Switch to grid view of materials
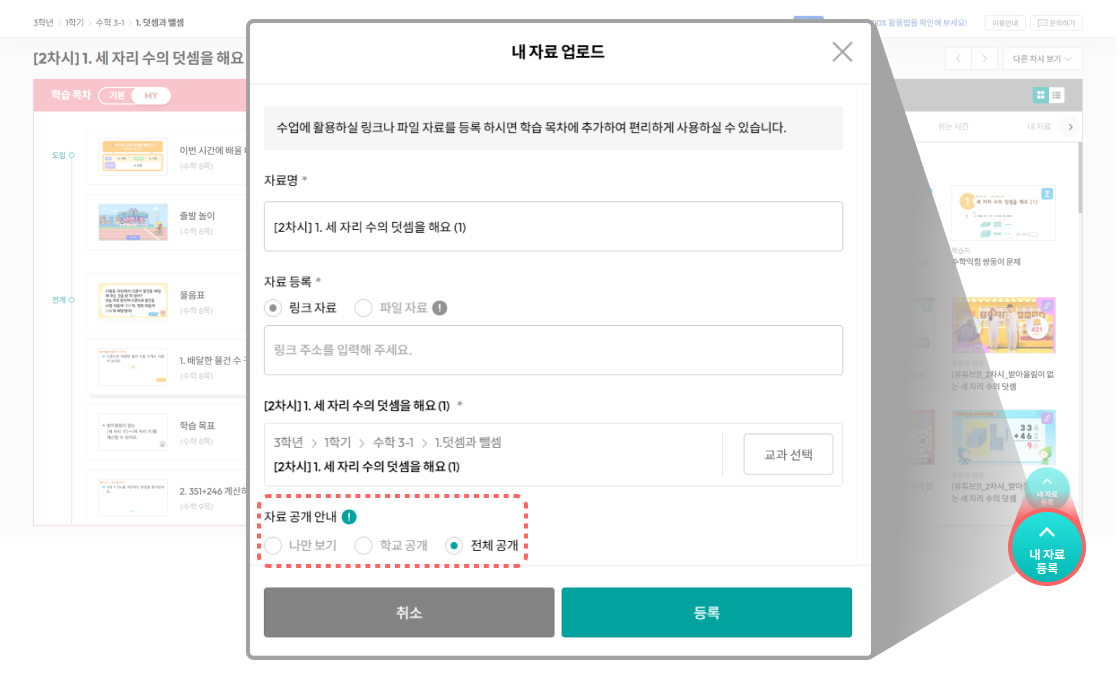The height and width of the screenshot is (680, 1120). coord(1041,95)
